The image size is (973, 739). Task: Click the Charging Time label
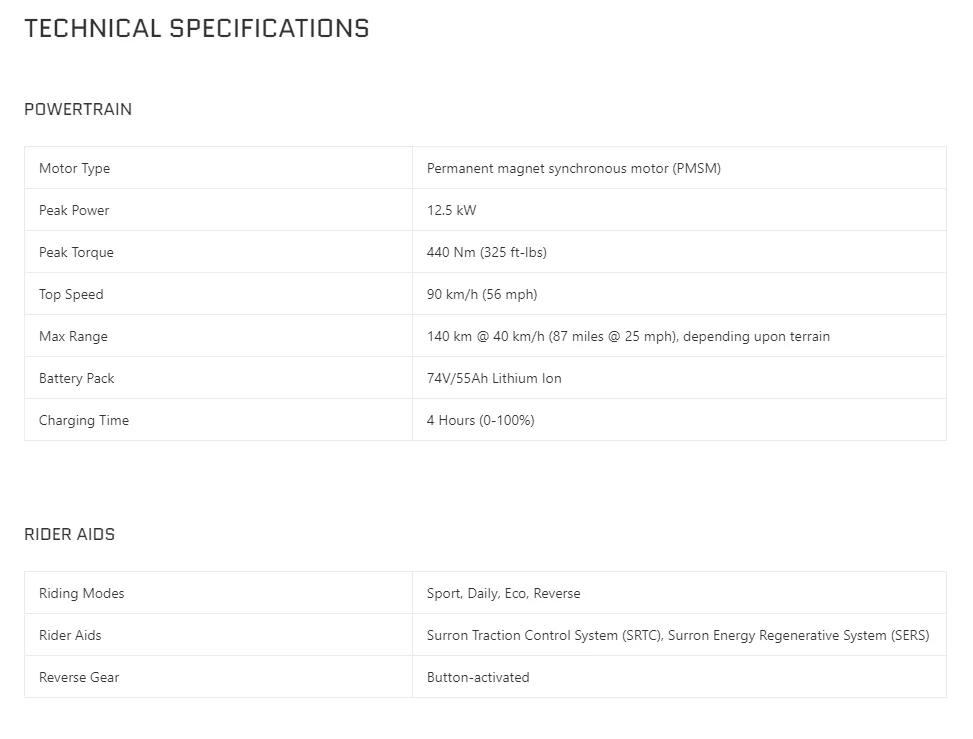coord(84,420)
